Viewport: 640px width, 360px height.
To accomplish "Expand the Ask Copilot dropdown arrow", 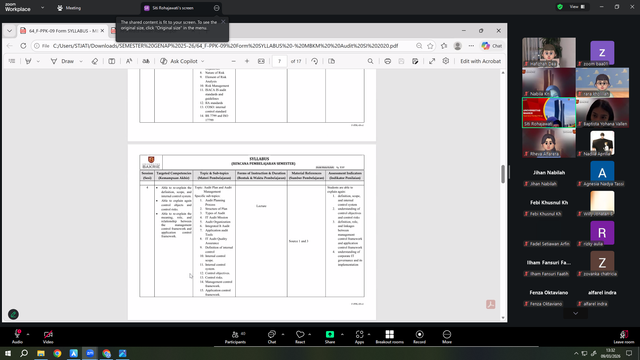I will [x=202, y=61].
